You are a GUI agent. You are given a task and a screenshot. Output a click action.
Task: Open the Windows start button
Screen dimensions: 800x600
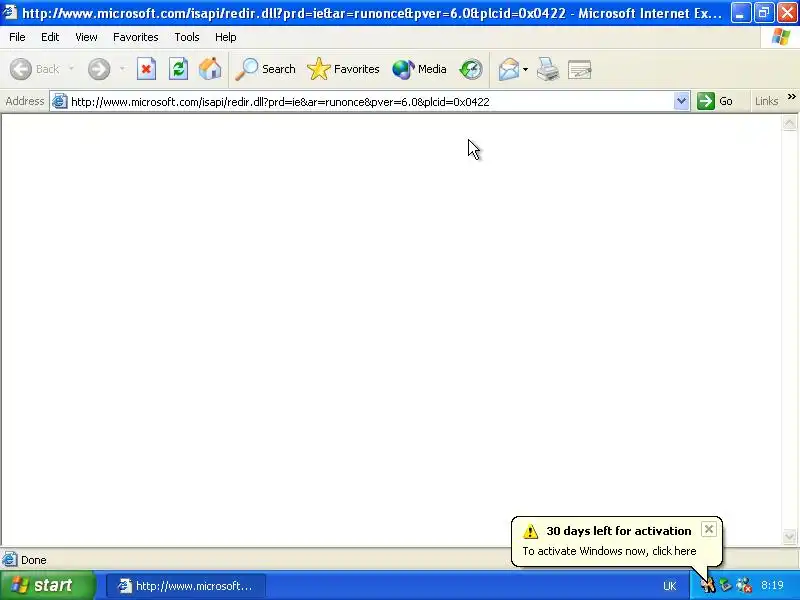pyautogui.click(x=47, y=585)
